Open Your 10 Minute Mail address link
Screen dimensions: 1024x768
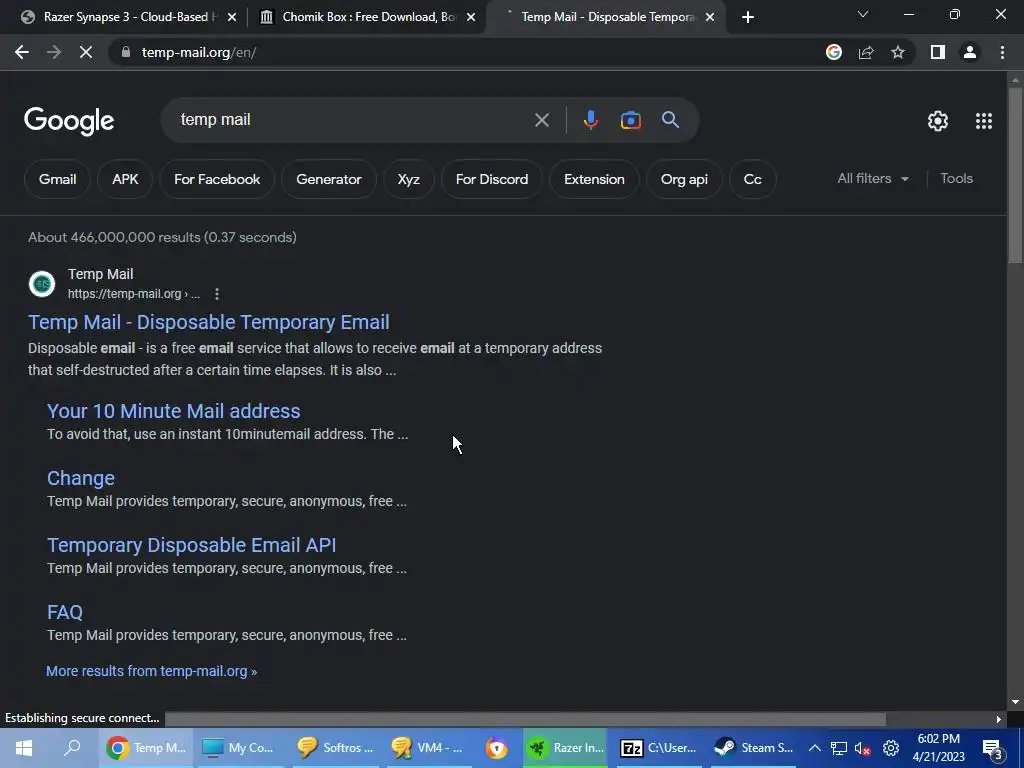tap(174, 411)
